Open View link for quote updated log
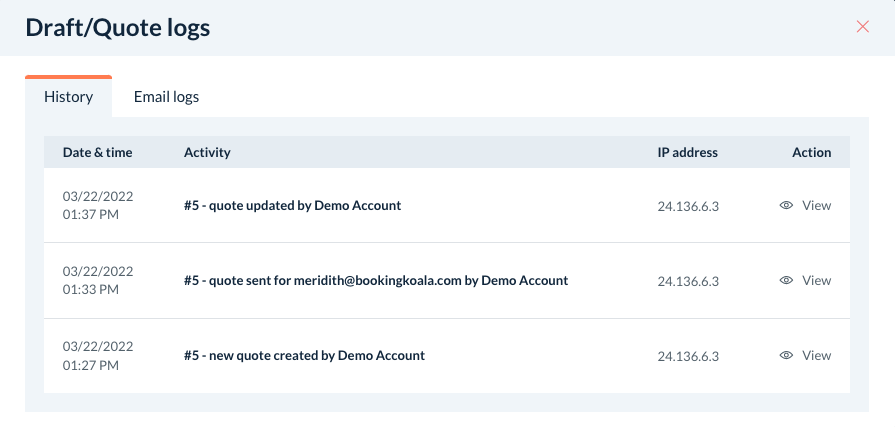Screen dimensions: 895x427 pos(816,205)
